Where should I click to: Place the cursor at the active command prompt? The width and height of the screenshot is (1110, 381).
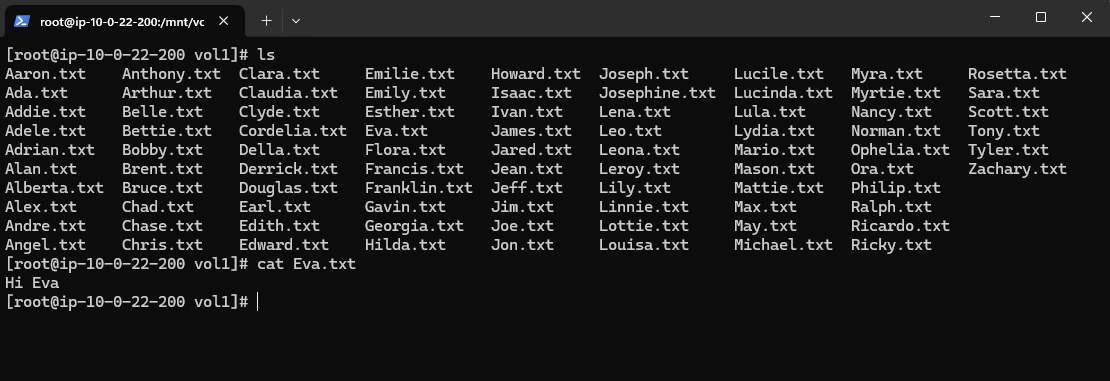coord(258,302)
